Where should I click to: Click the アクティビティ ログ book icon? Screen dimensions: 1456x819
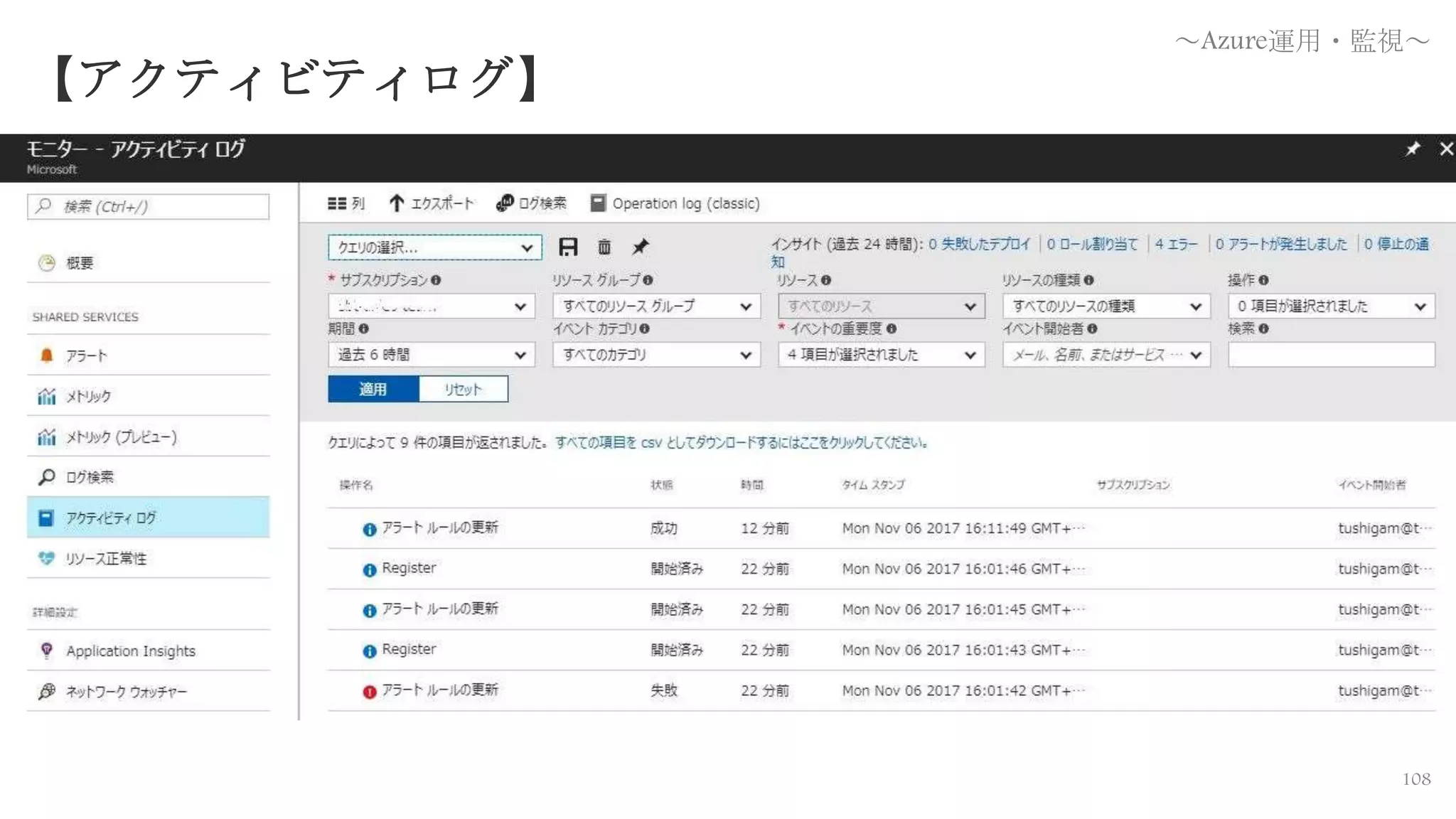pos(46,518)
